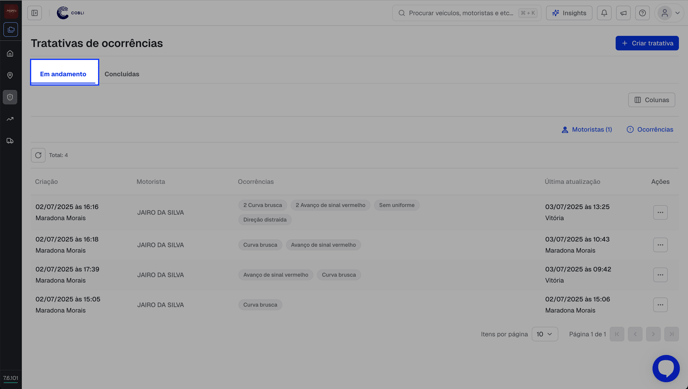Viewport: 688px width, 389px height.
Task: Toggle the sidebar panel icon
Action: point(35,13)
